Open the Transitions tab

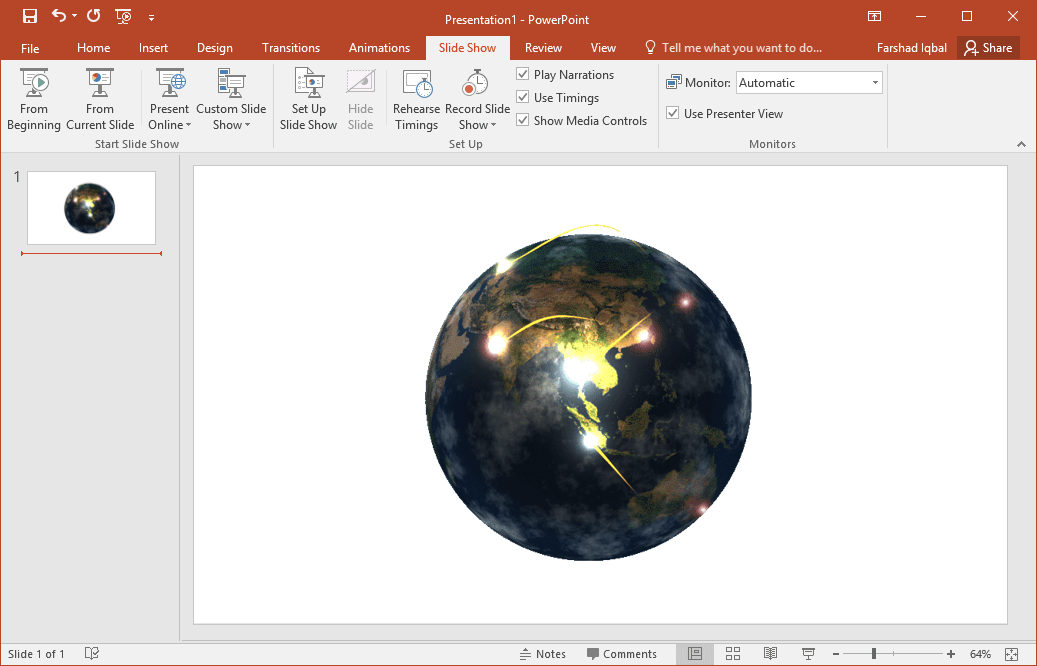pyautogui.click(x=291, y=48)
